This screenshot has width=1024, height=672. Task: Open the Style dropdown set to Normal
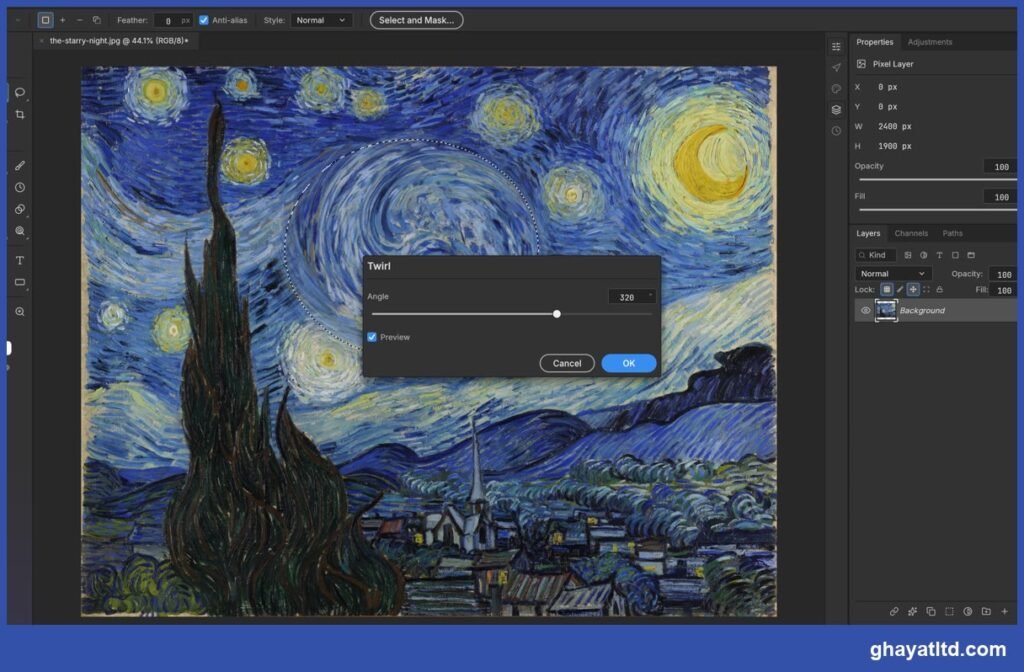pyautogui.click(x=321, y=20)
